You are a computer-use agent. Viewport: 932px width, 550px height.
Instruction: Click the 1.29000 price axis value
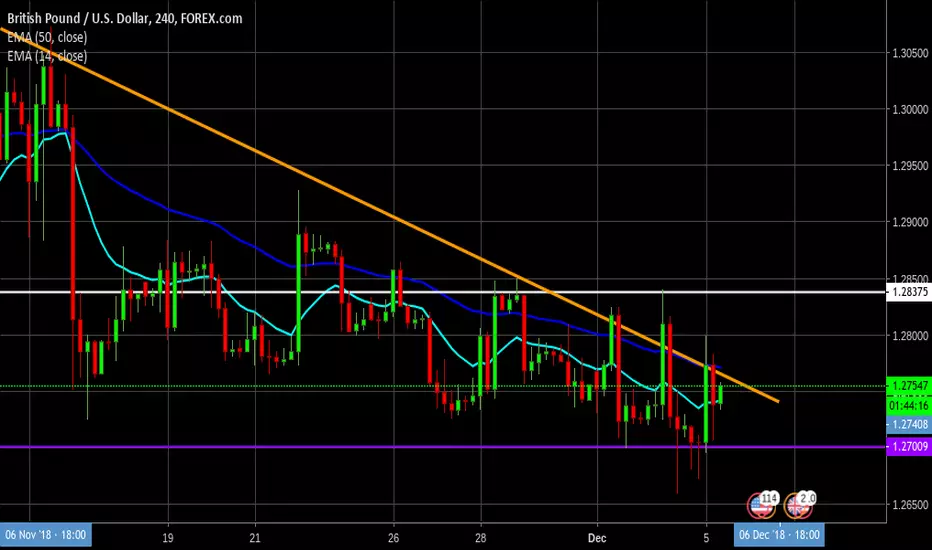coord(910,222)
